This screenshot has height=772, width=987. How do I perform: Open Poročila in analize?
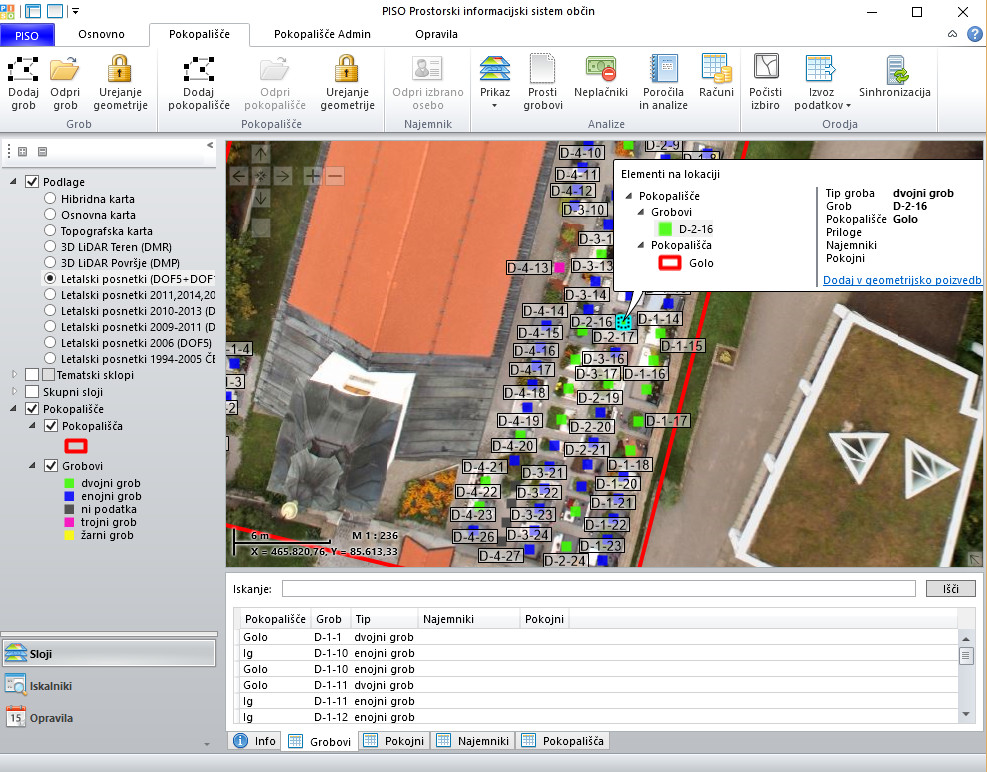click(x=664, y=81)
